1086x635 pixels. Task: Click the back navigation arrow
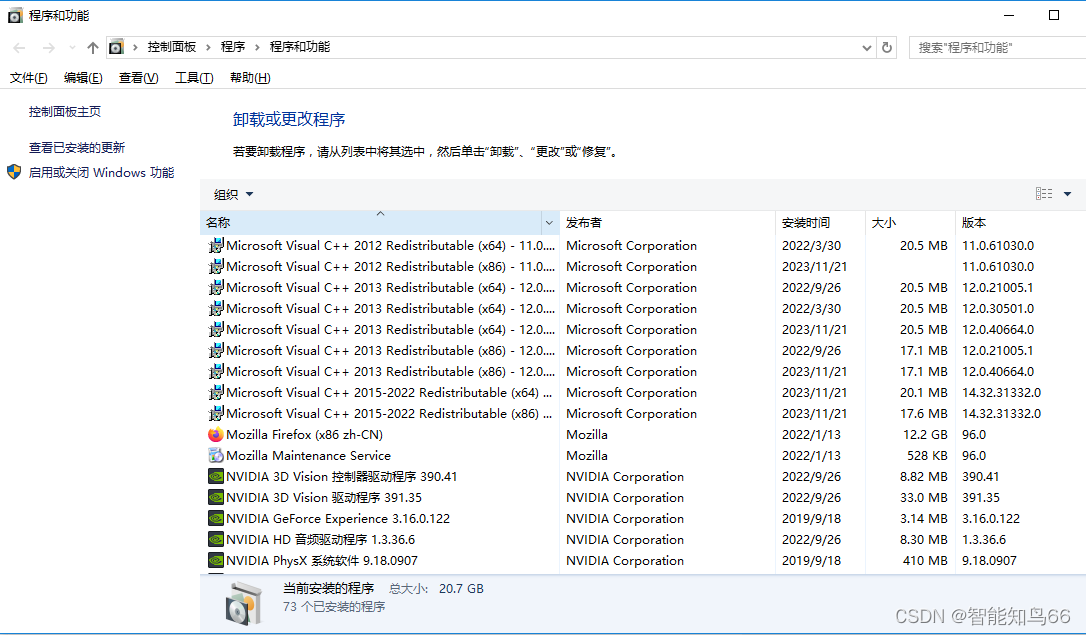point(19,48)
